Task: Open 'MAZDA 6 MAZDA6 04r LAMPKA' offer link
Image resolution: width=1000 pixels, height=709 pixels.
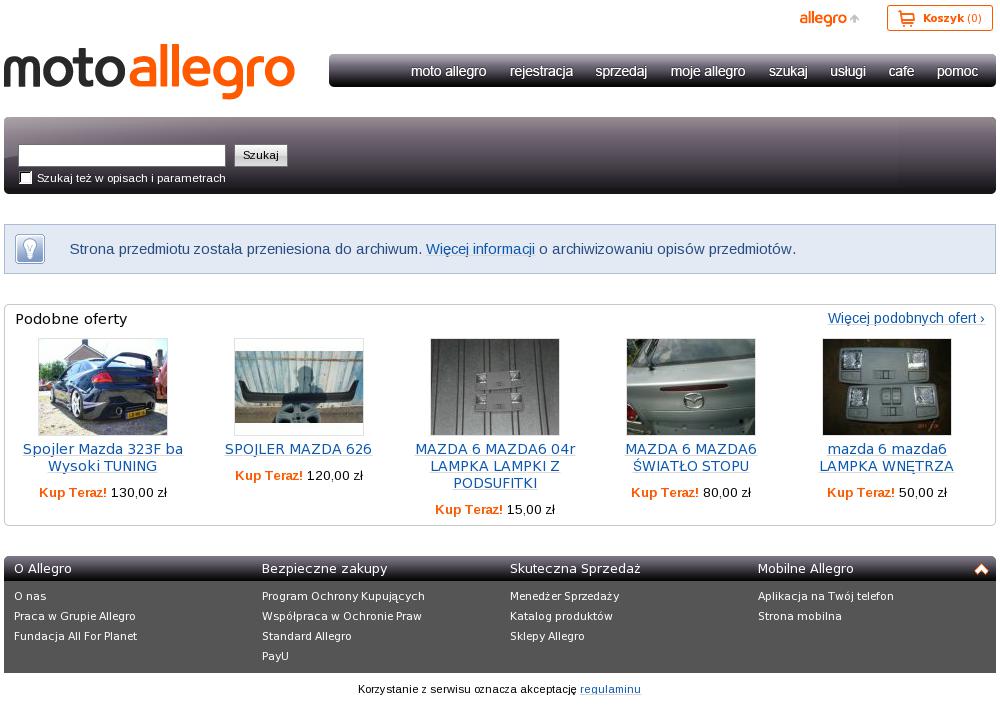Action: 495,466
